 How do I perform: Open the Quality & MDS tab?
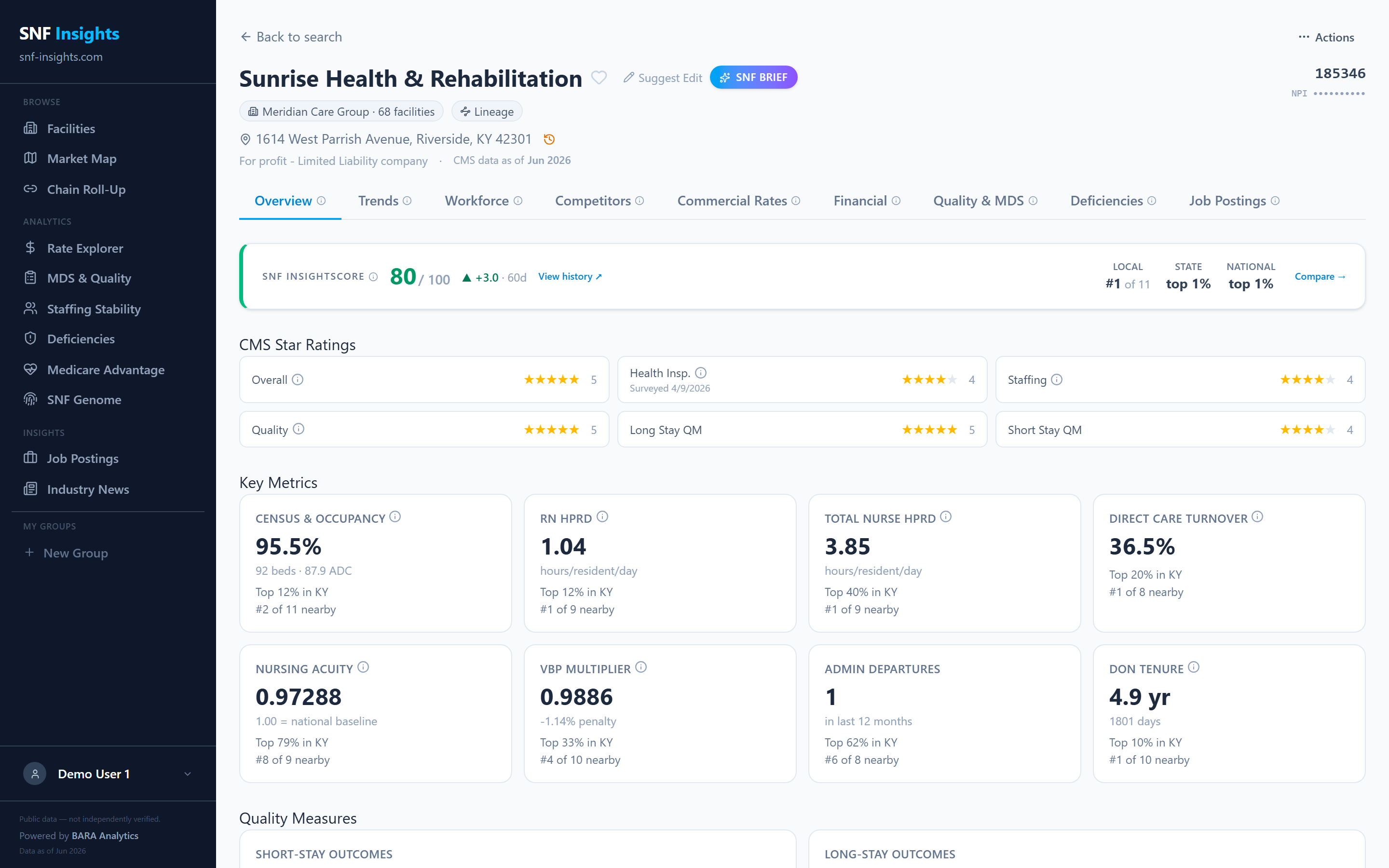pos(985,201)
